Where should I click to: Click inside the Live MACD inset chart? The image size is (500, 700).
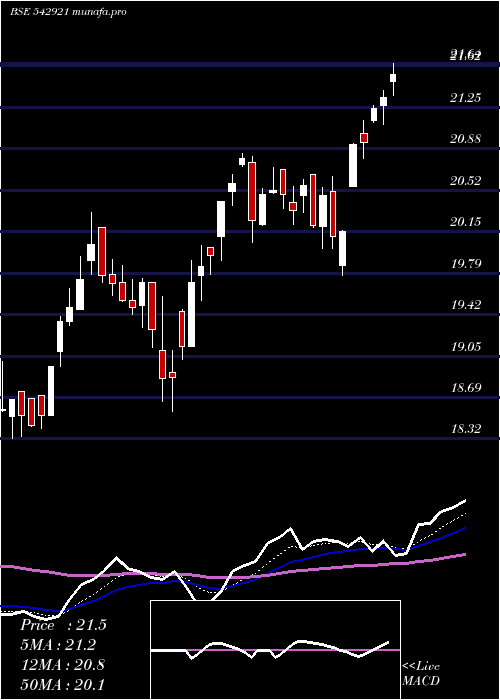[x=275, y=650]
